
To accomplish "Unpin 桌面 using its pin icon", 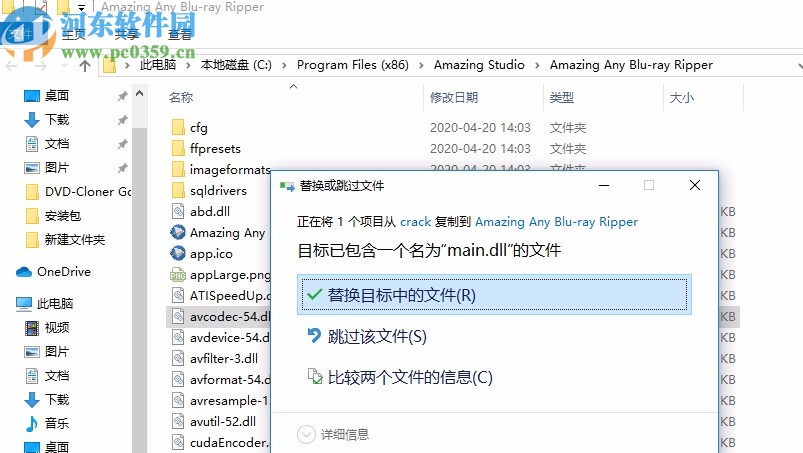I will [x=122, y=96].
